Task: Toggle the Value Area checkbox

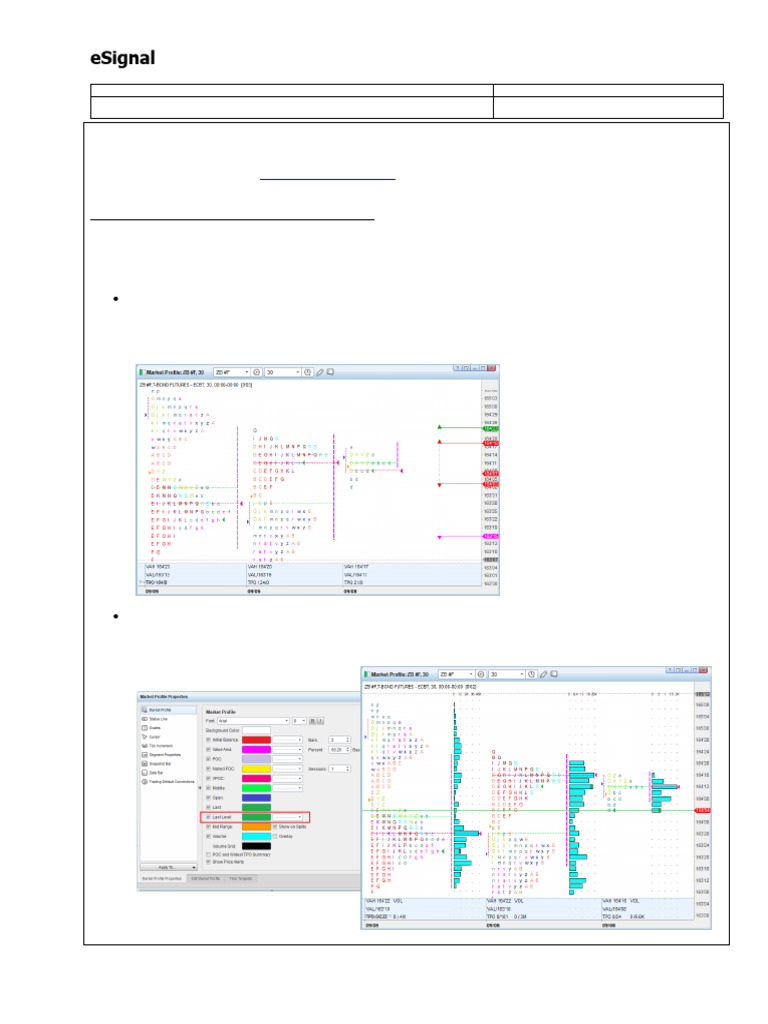Action: (208, 750)
